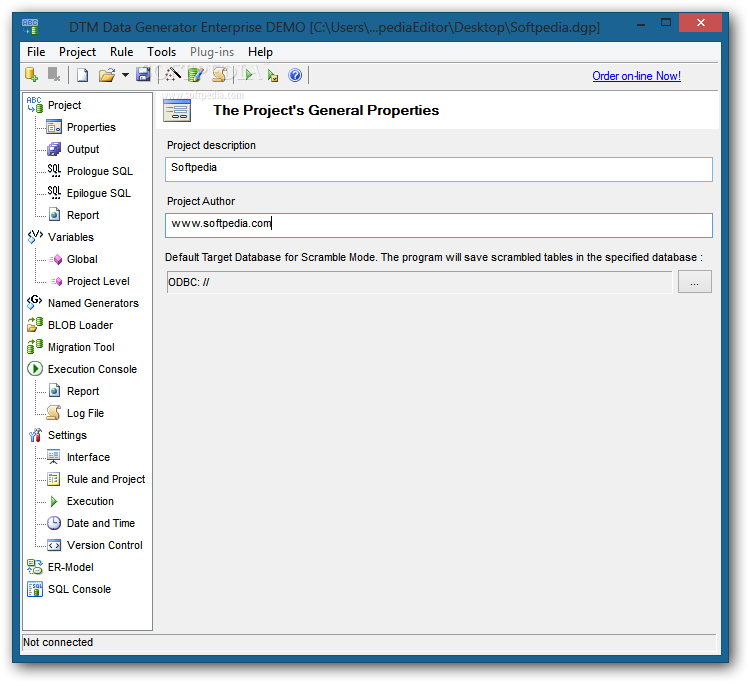Image resolution: width=749 pixels, height=683 pixels.
Task: Click the Project Author input field
Action: tap(439, 225)
